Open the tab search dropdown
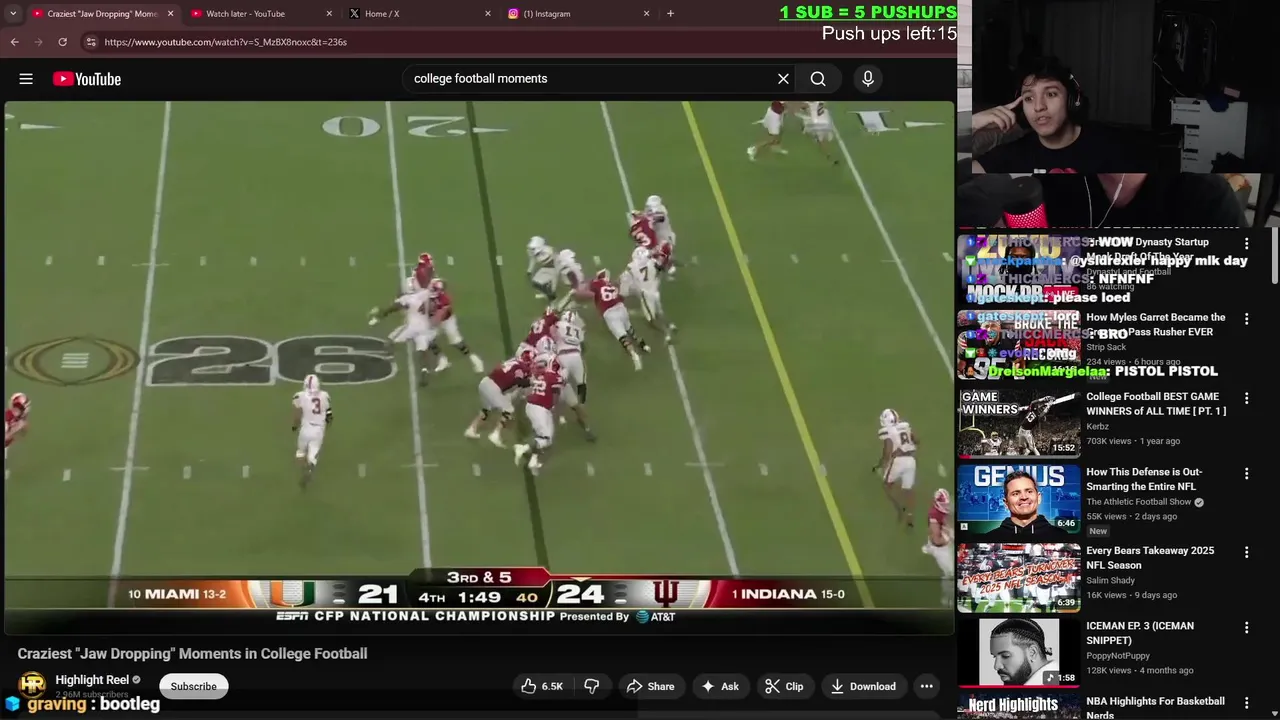The image size is (1280, 720). 12,14
